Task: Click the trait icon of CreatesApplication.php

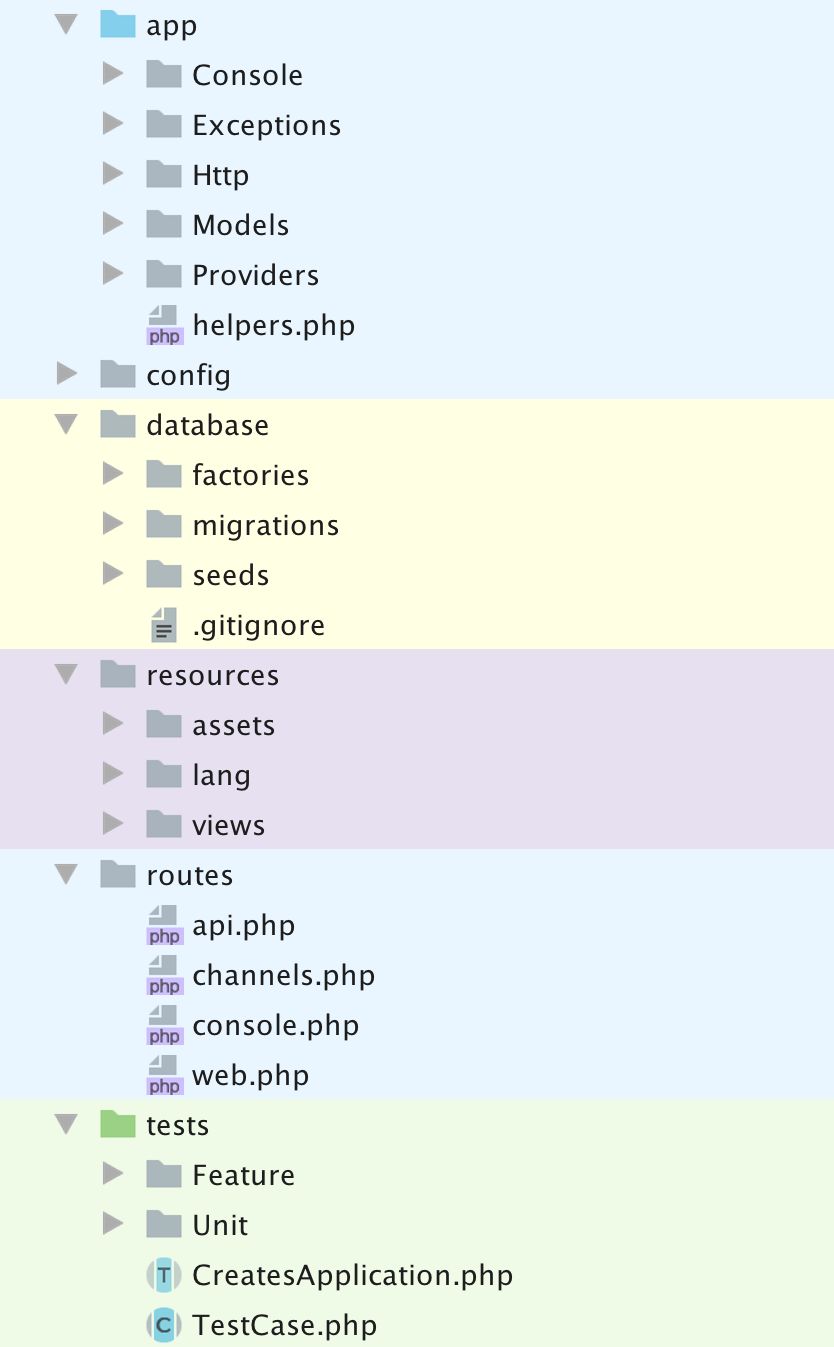Action: 164,1275
